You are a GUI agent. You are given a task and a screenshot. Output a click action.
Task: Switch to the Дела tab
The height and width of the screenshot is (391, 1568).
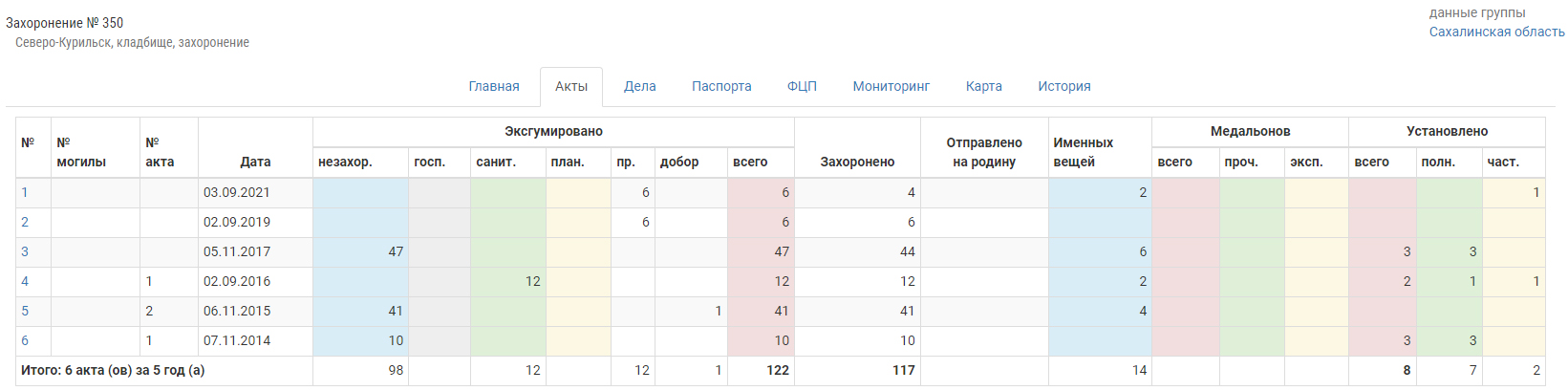click(639, 86)
